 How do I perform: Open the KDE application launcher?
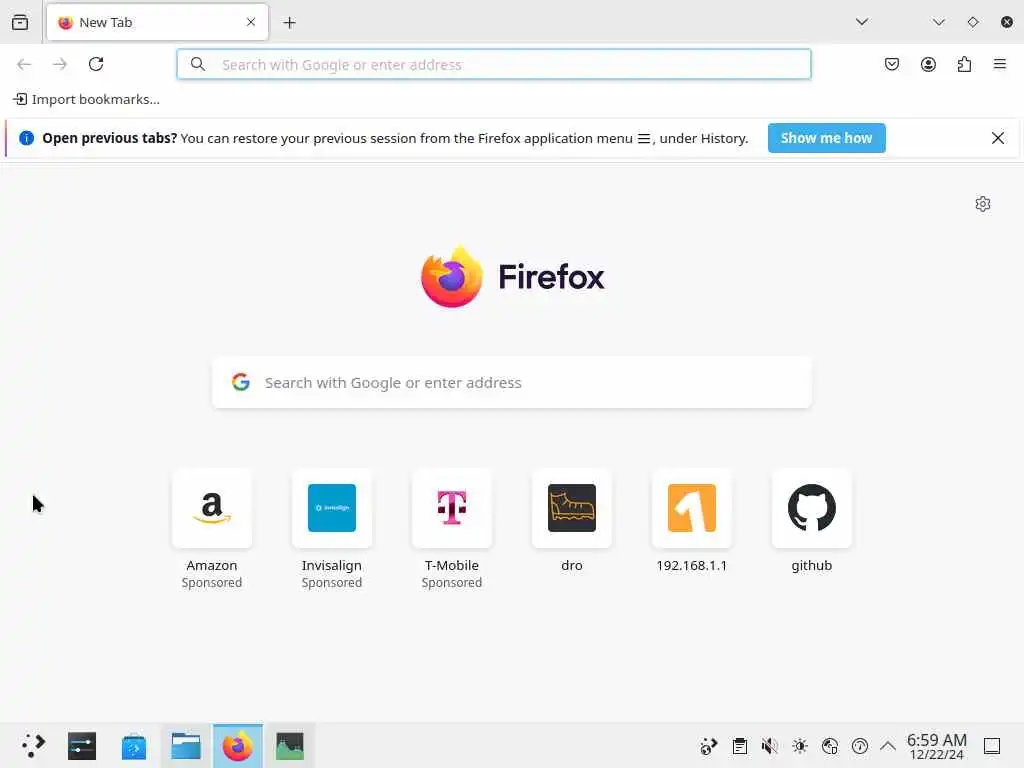pos(33,746)
